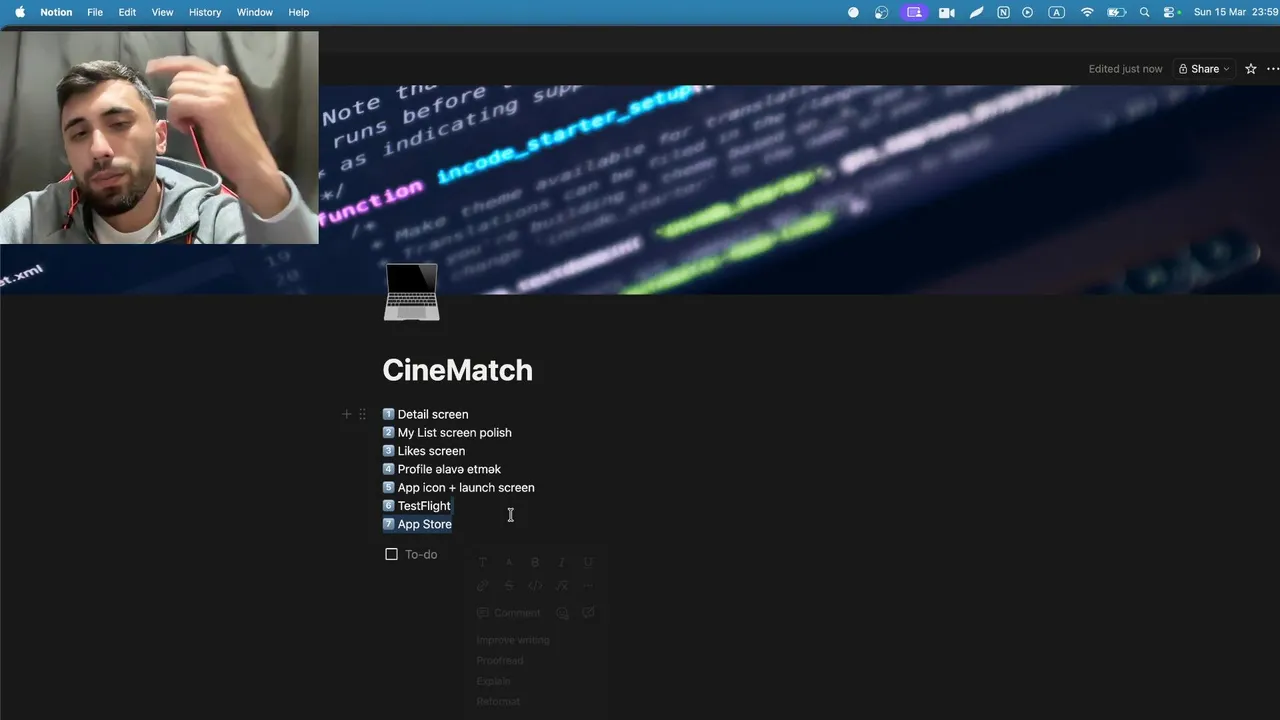
Task: Favorite the page with the star icon
Action: coord(1250,69)
